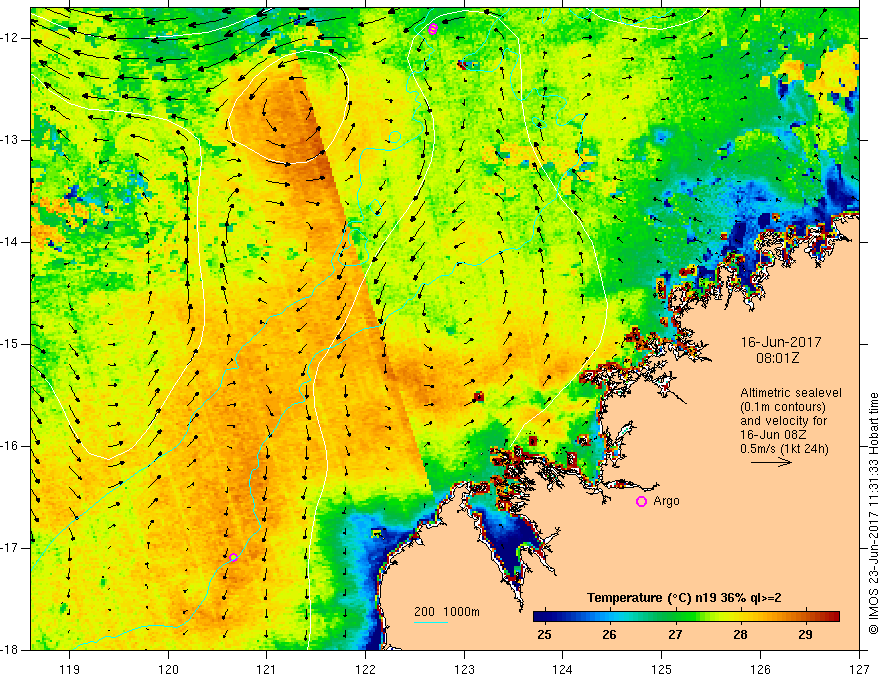
Task: Click the 'and velocity for' caption line
Action: (x=783, y=421)
